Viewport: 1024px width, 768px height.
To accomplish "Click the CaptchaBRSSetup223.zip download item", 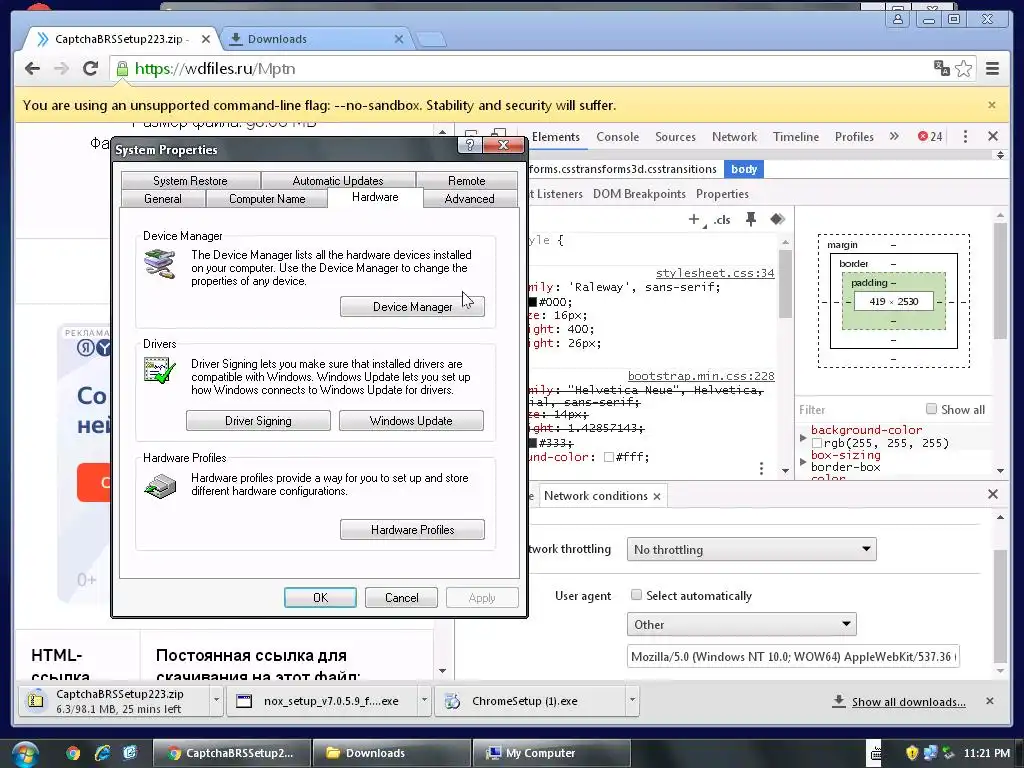I will 114,701.
